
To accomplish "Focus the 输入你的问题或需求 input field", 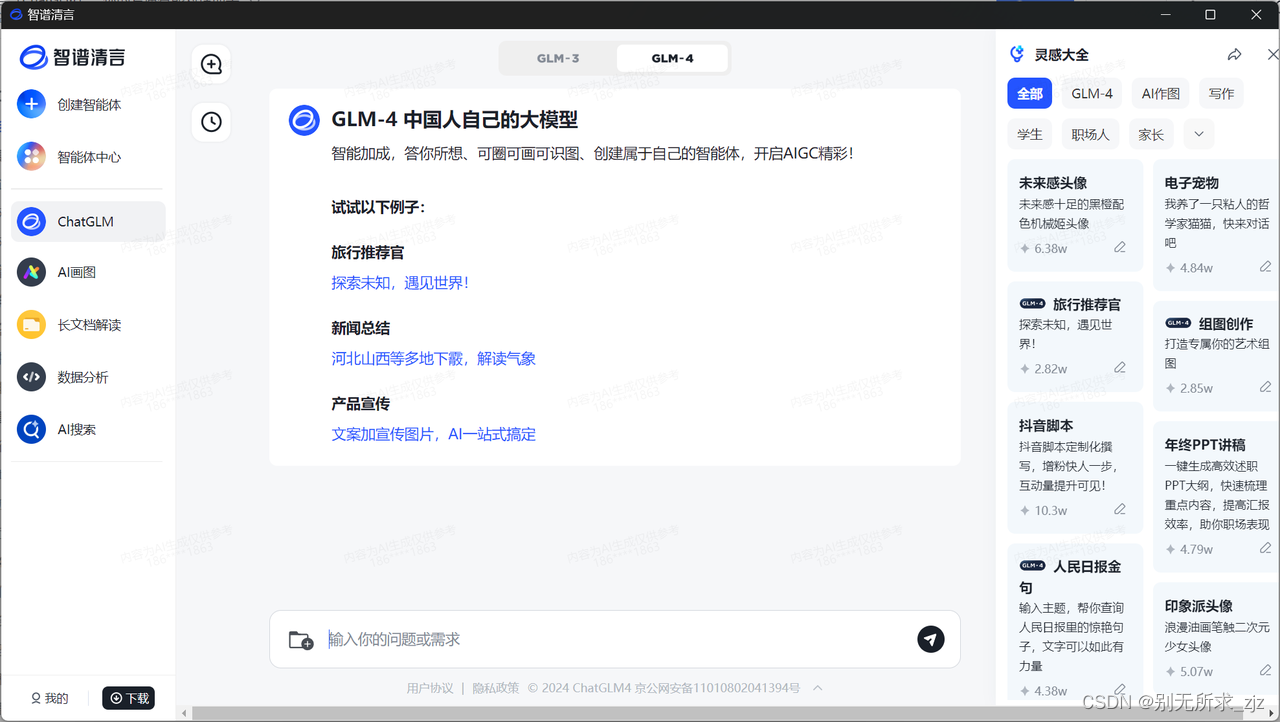I will tap(614, 639).
